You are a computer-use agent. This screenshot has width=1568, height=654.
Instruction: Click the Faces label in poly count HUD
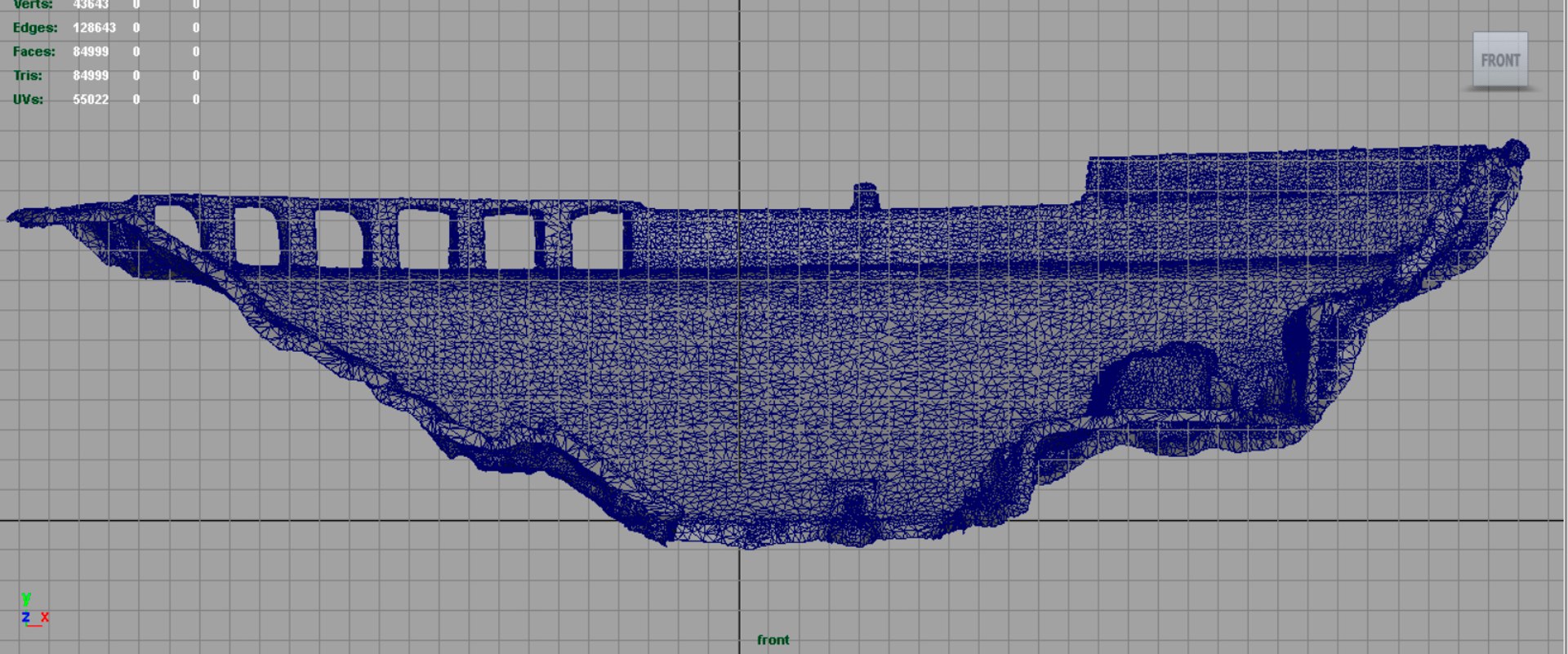click(34, 51)
